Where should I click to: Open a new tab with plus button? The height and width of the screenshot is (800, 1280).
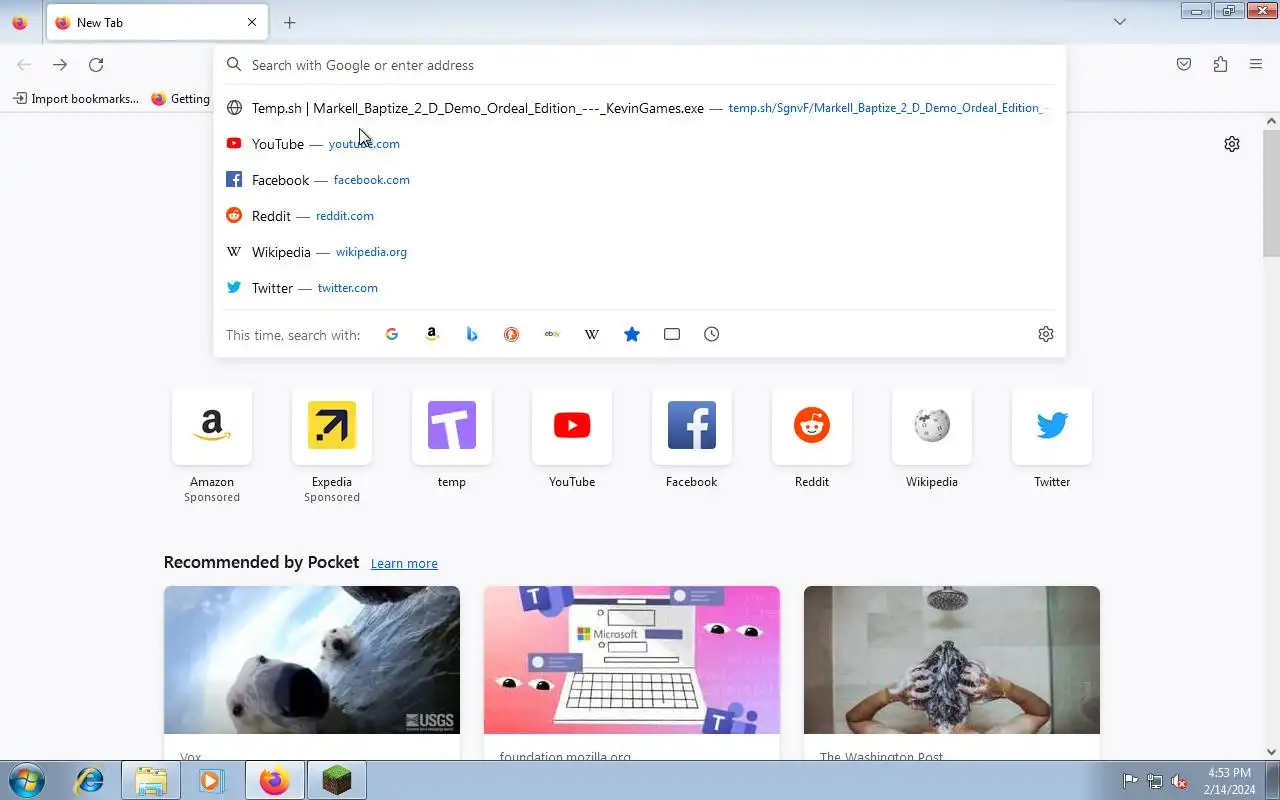pyautogui.click(x=289, y=22)
